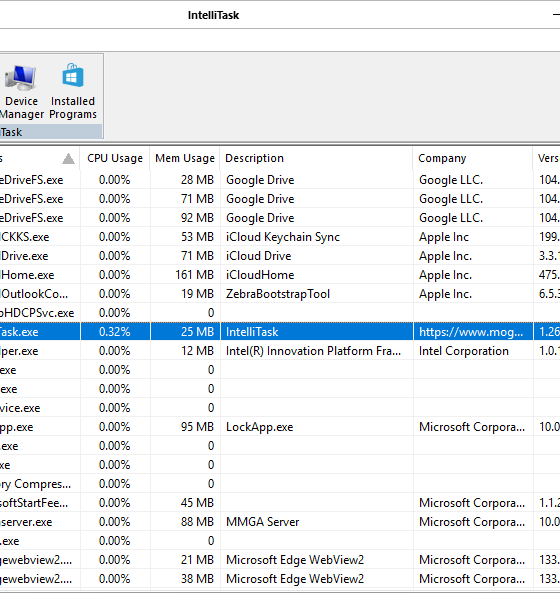Screen dimensions: 560x593
Task: Click the 95 MB memory cell
Action: coord(185,427)
